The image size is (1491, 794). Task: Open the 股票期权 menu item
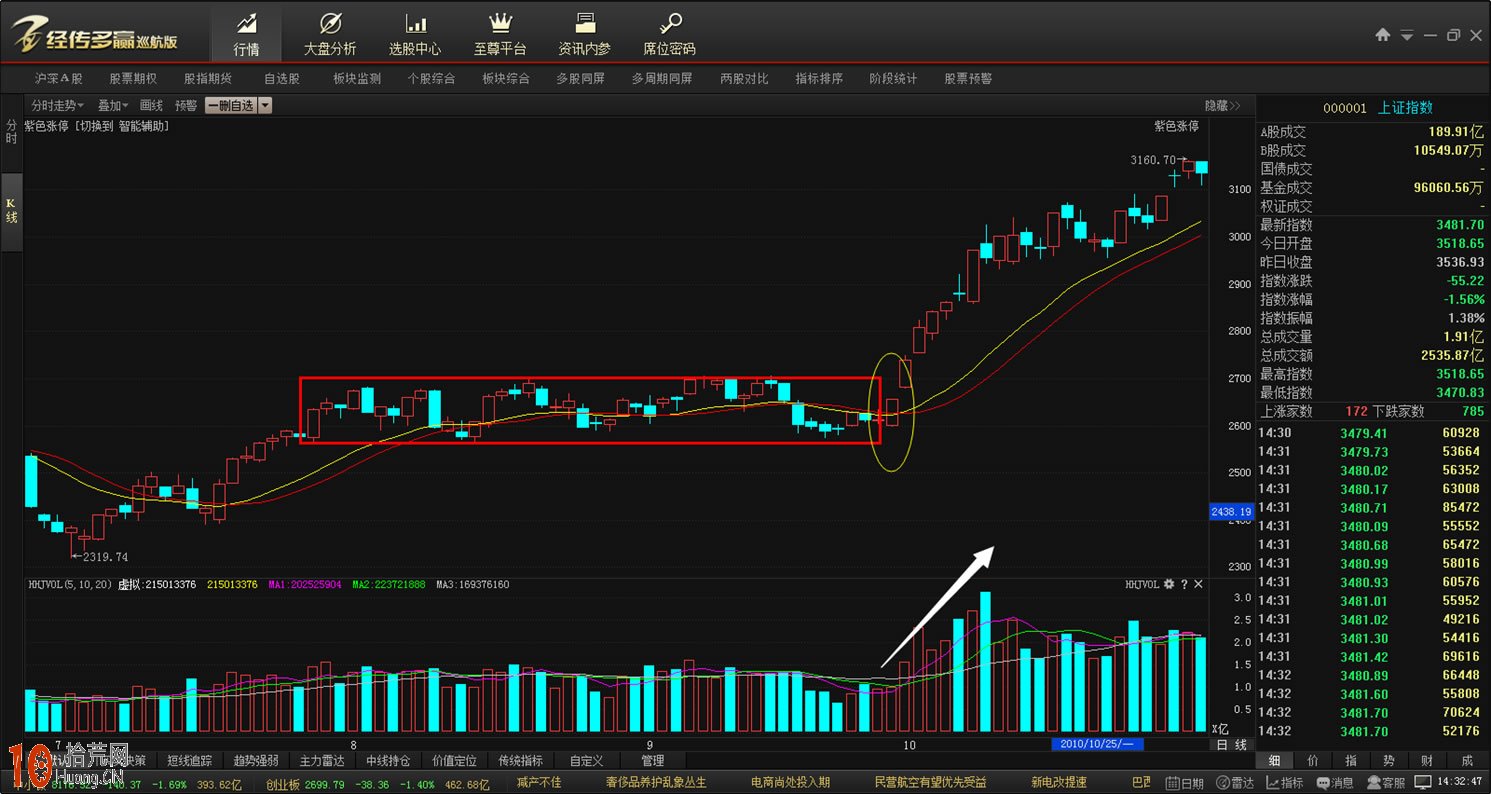click(133, 78)
